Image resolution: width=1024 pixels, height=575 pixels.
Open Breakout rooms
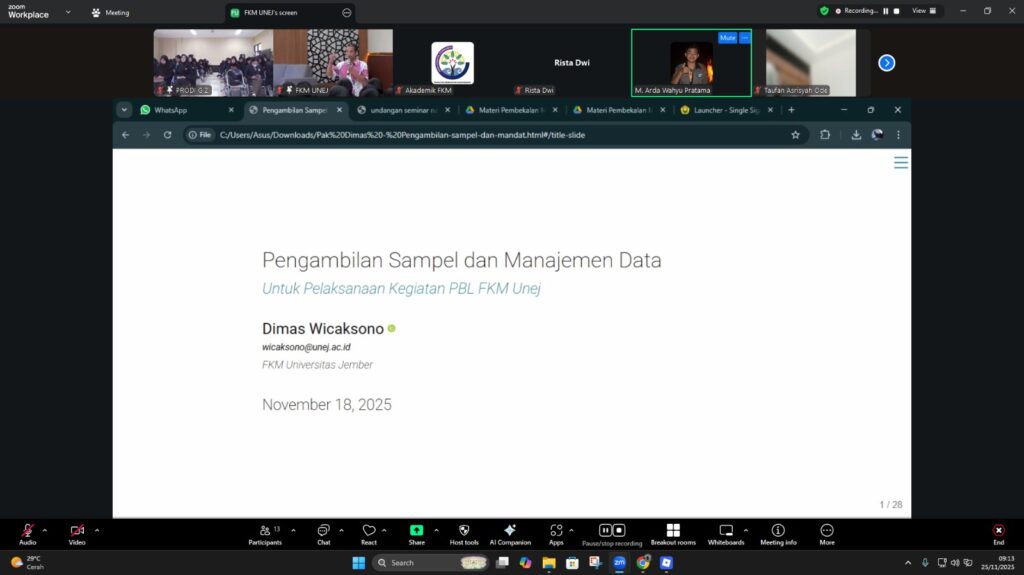pos(673,532)
